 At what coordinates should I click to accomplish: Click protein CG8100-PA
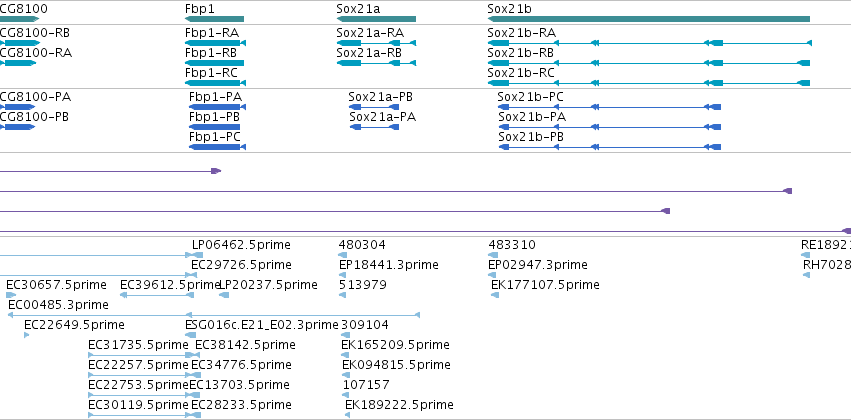coord(17,107)
